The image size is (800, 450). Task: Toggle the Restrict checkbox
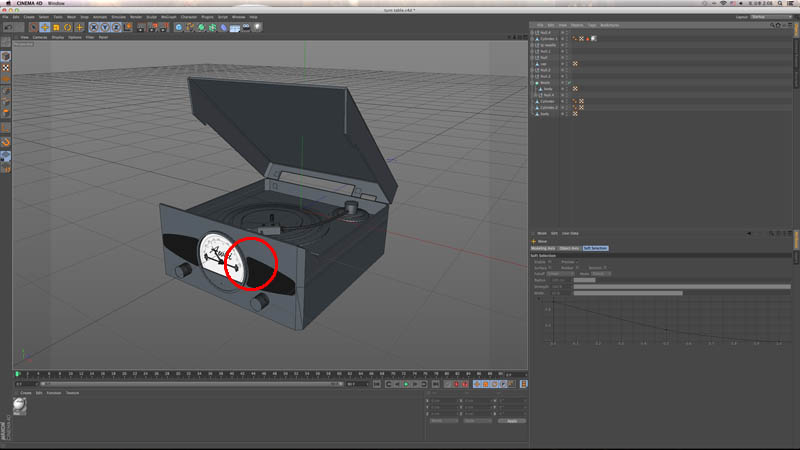(605, 268)
